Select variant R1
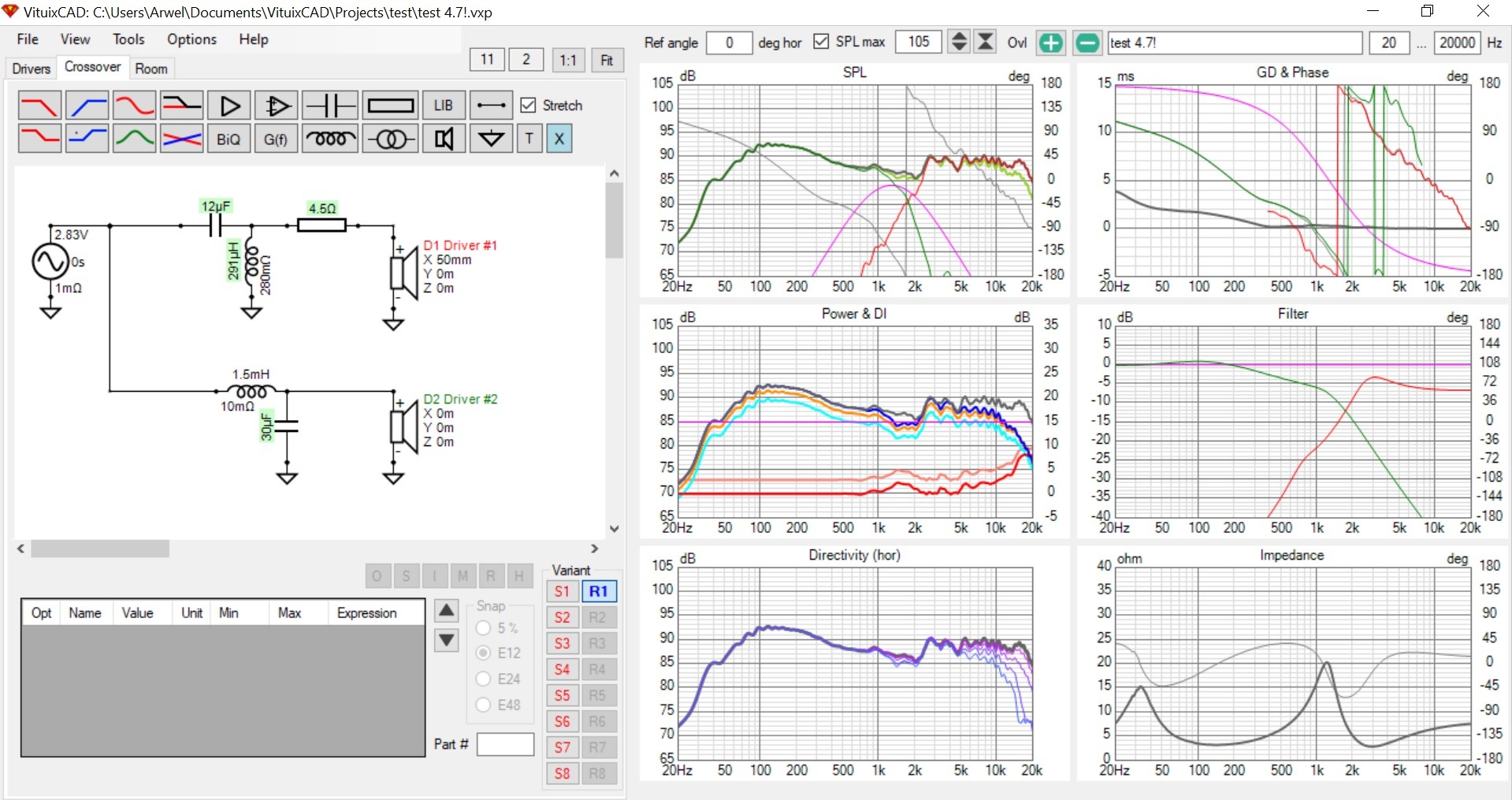Viewport: 1512px width, 800px height. (599, 591)
